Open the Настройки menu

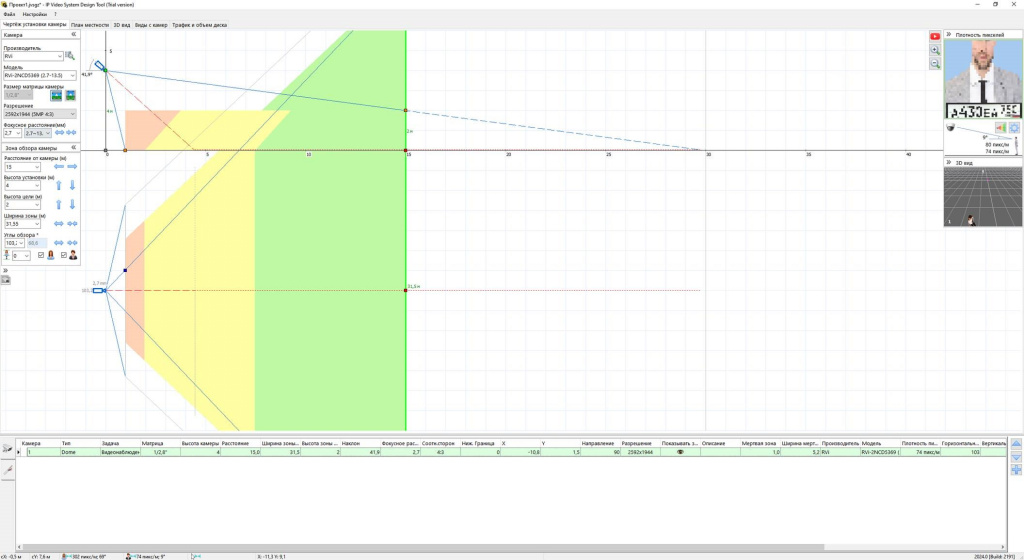tap(34, 14)
